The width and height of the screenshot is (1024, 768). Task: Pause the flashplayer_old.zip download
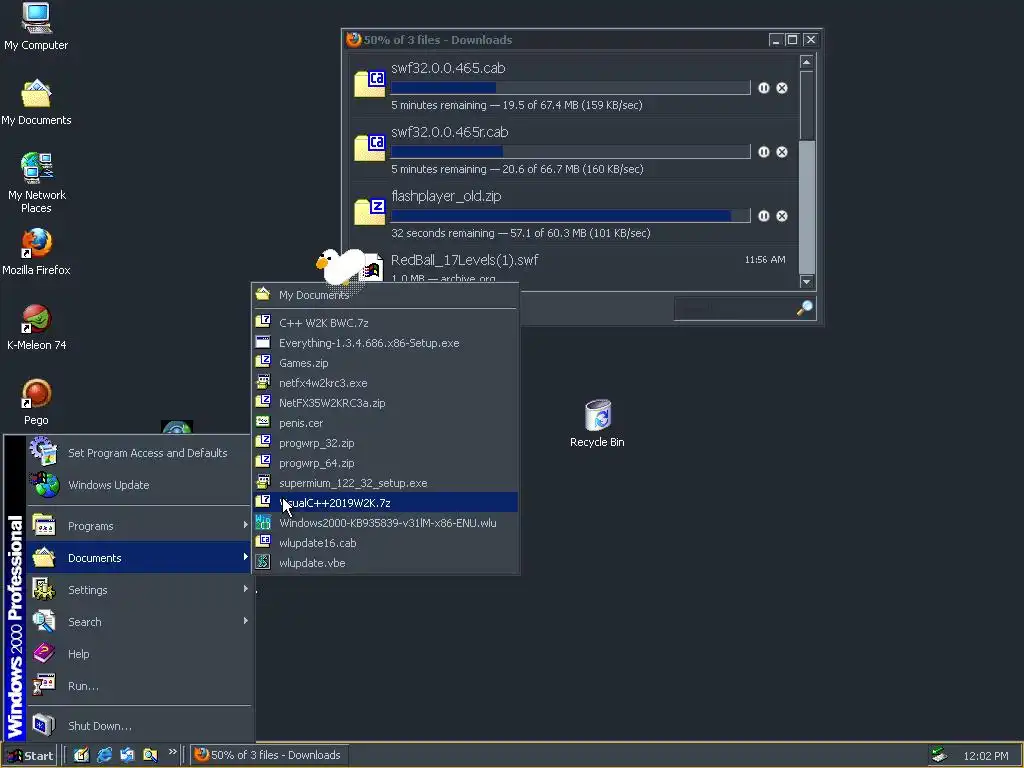point(763,216)
